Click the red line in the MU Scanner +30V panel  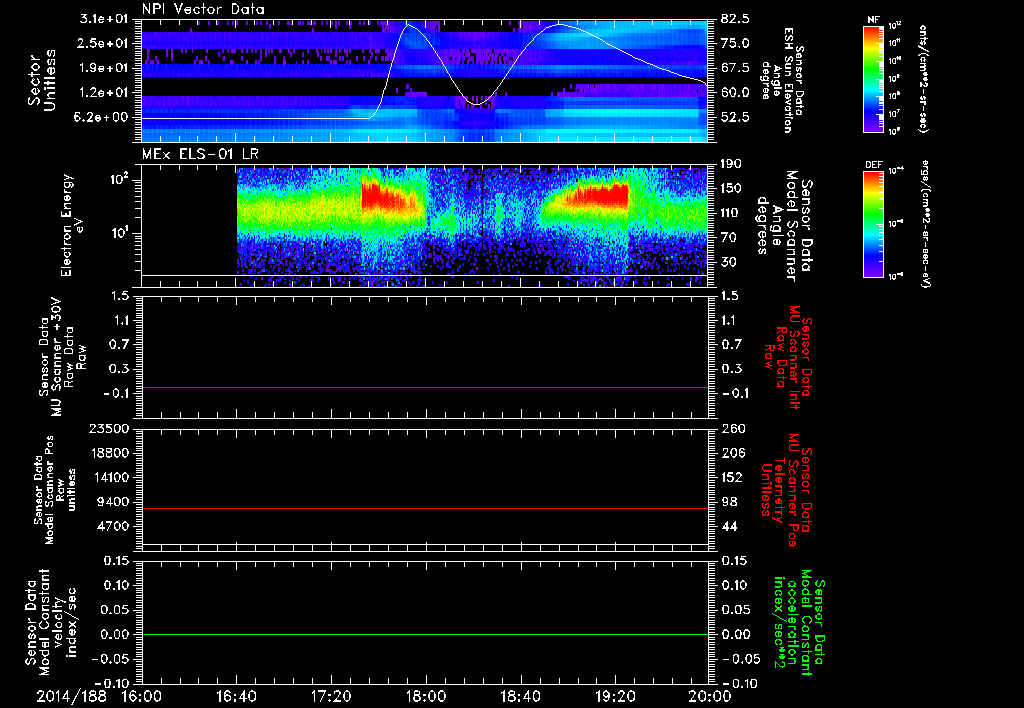pyautogui.click(x=425, y=387)
